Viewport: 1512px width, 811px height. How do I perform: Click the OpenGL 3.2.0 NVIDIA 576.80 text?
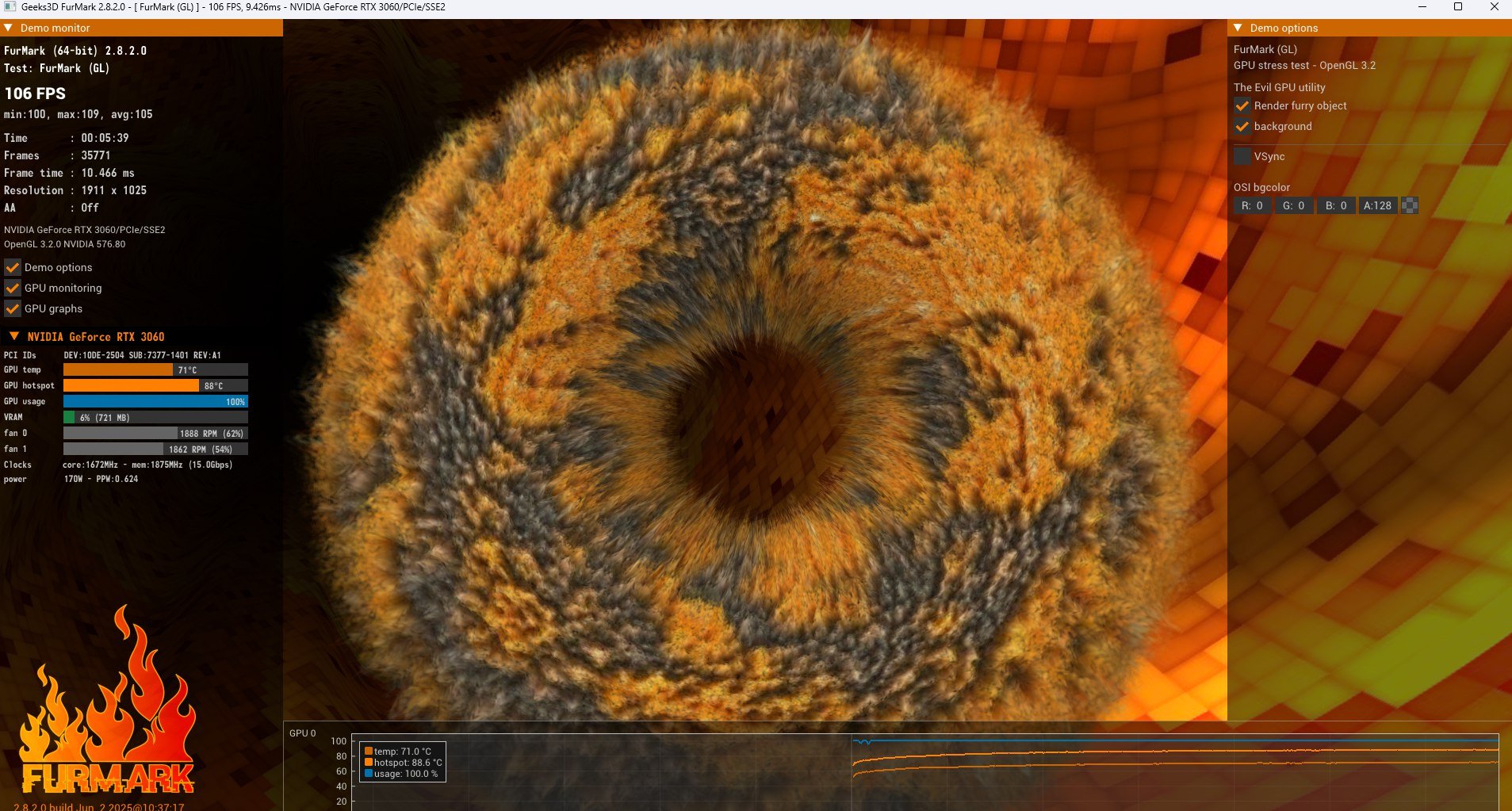click(x=64, y=244)
